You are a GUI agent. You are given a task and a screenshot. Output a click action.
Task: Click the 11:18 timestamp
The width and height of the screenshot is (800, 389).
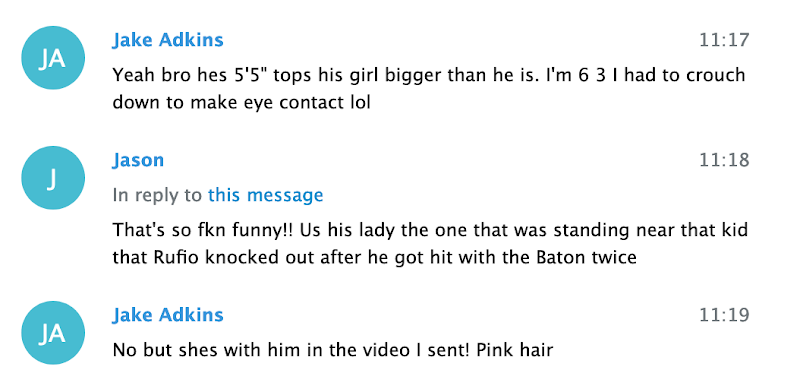724,160
